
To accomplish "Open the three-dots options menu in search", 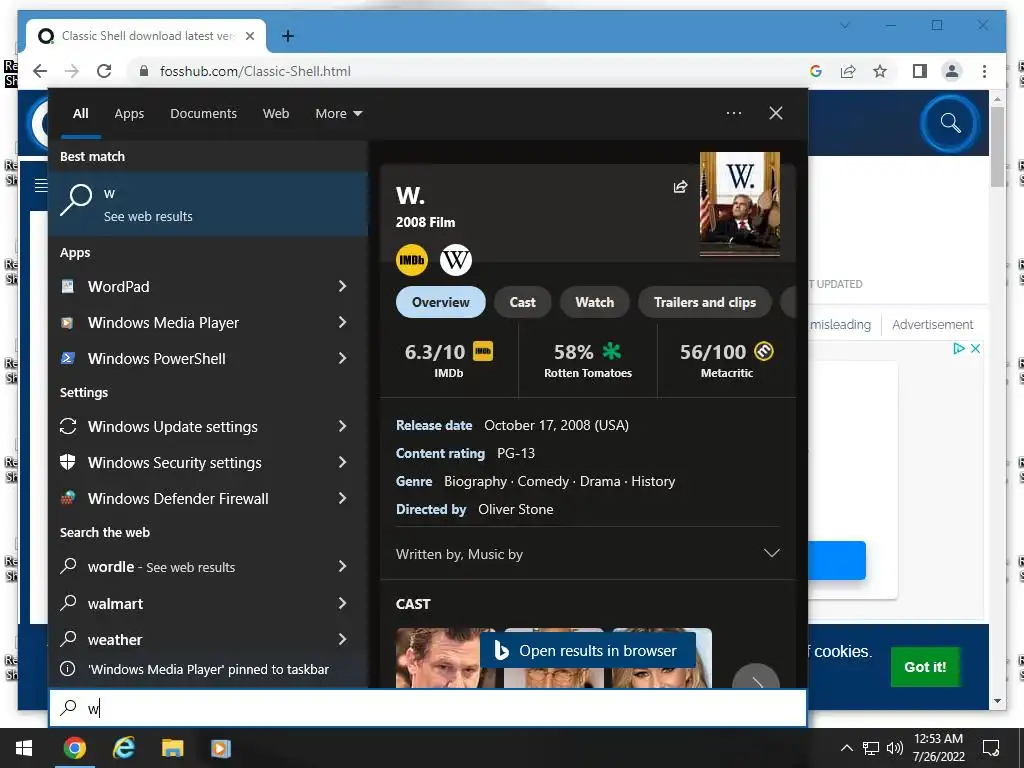I will [x=734, y=113].
